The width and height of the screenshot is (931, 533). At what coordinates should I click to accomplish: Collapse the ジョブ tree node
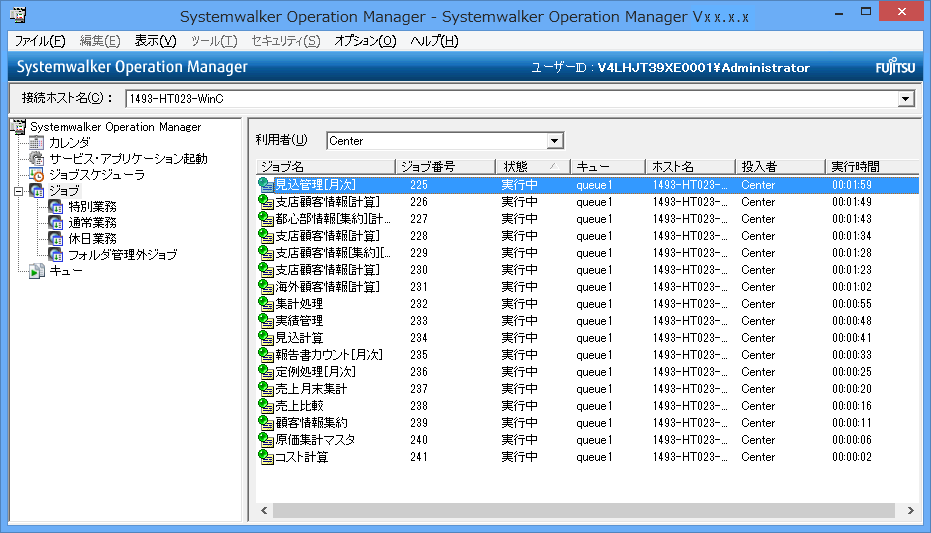pos(18,191)
